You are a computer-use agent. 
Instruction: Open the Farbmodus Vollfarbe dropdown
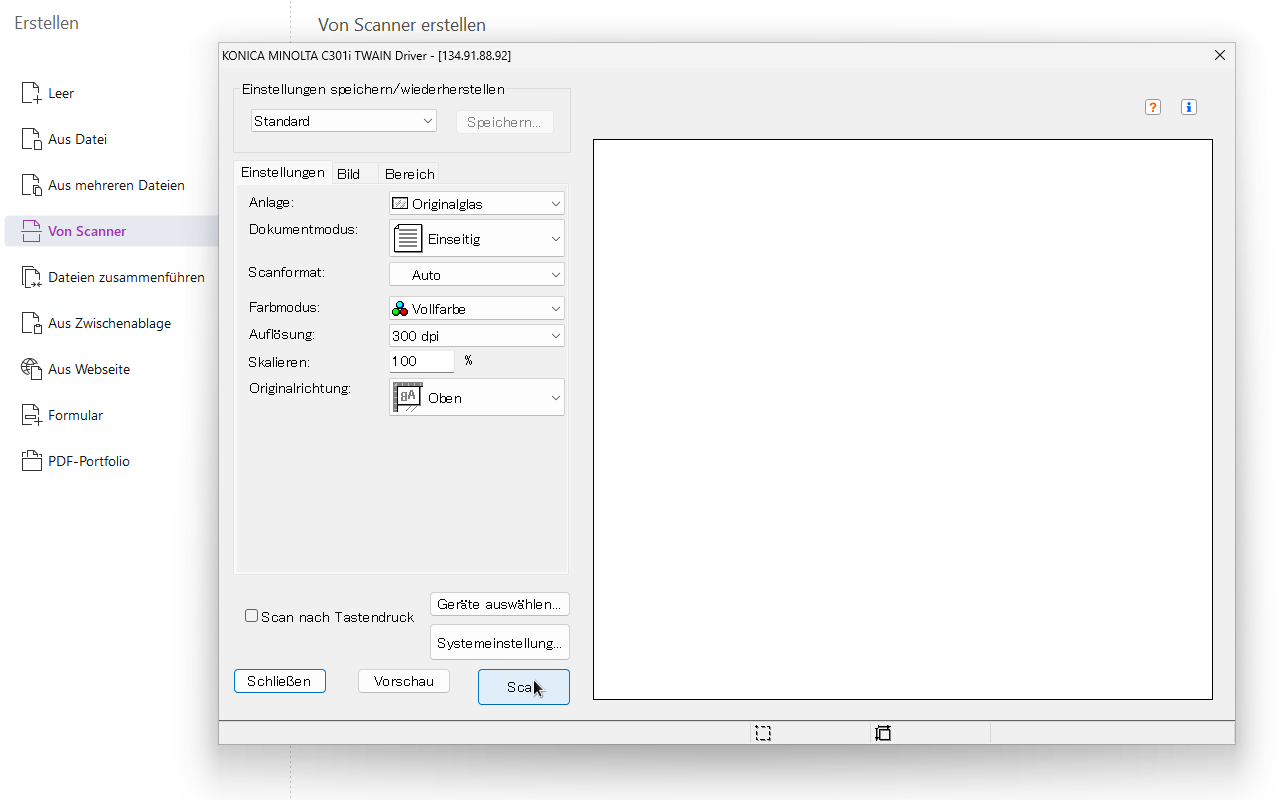(476, 309)
